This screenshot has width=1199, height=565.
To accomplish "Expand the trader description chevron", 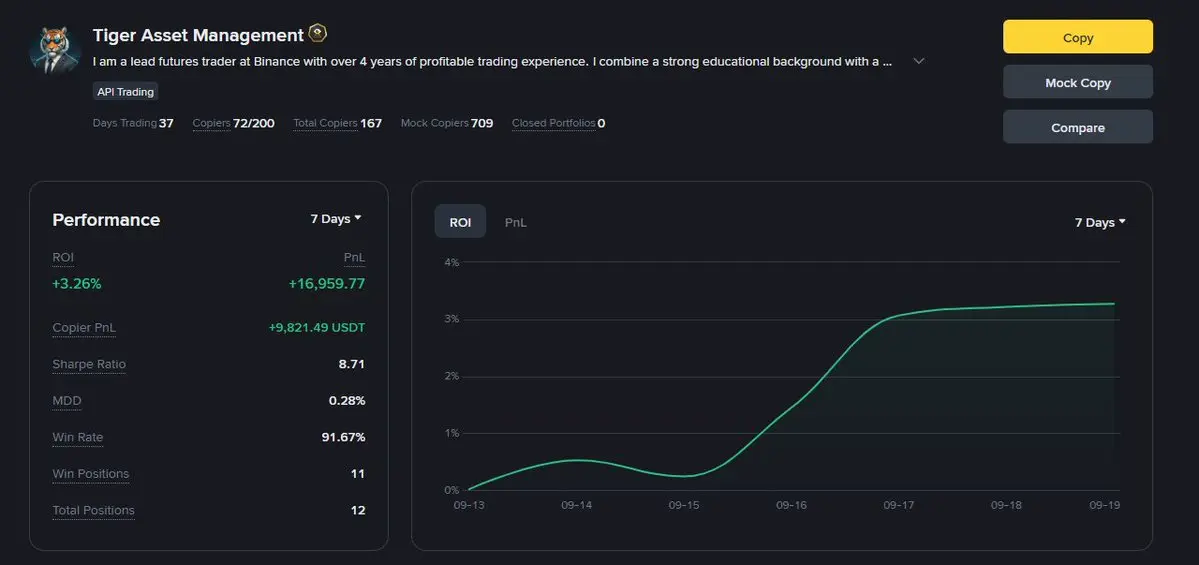I will point(919,61).
